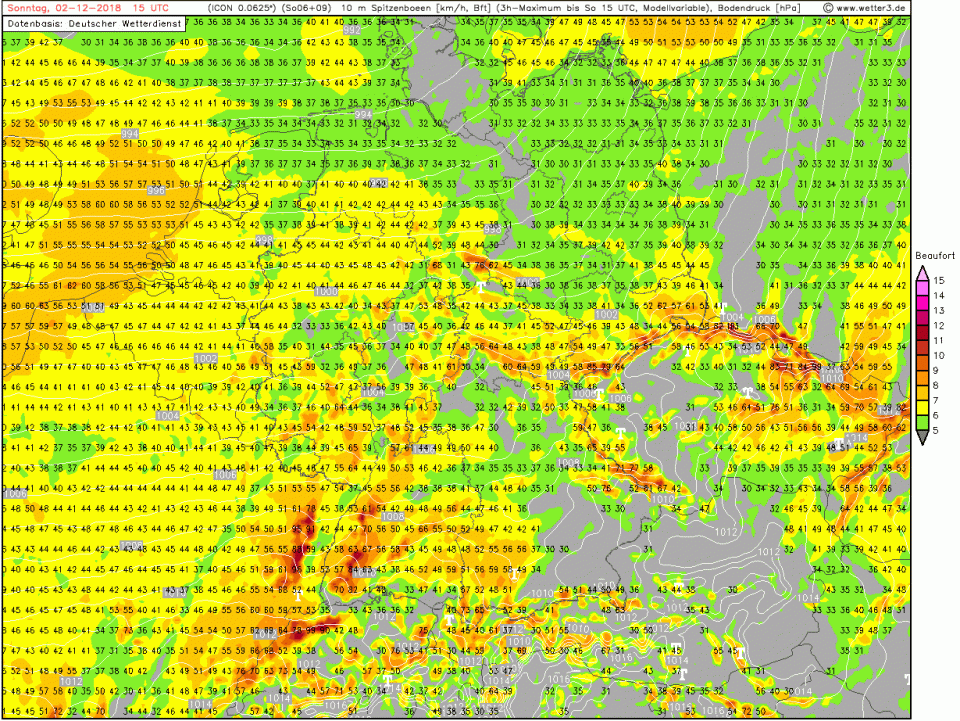Select the yellow swatch in the Beaufort legend
The width and height of the screenshot is (960, 721).
pos(922,407)
